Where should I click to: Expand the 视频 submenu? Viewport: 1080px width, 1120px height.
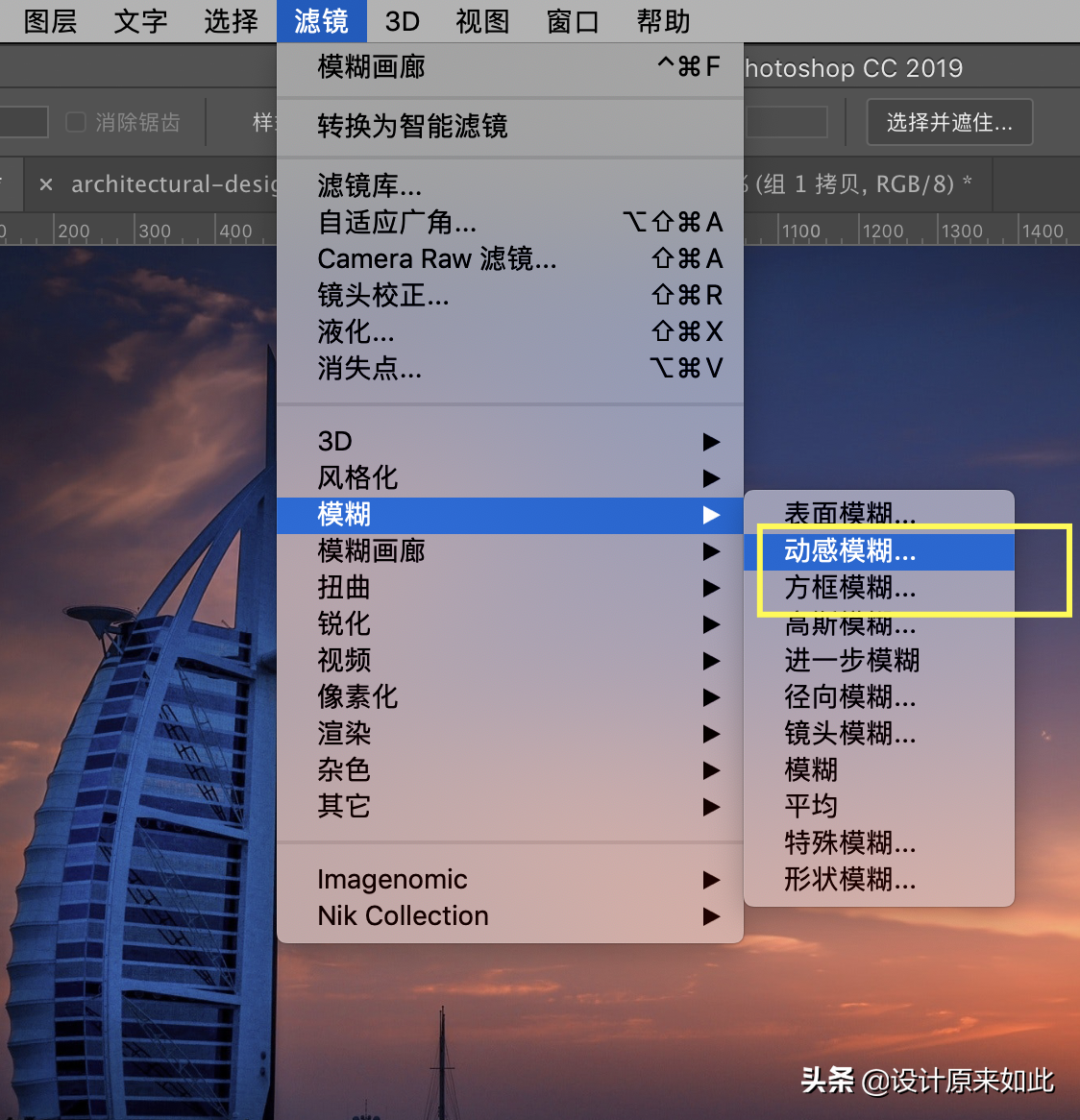pyautogui.click(x=510, y=661)
